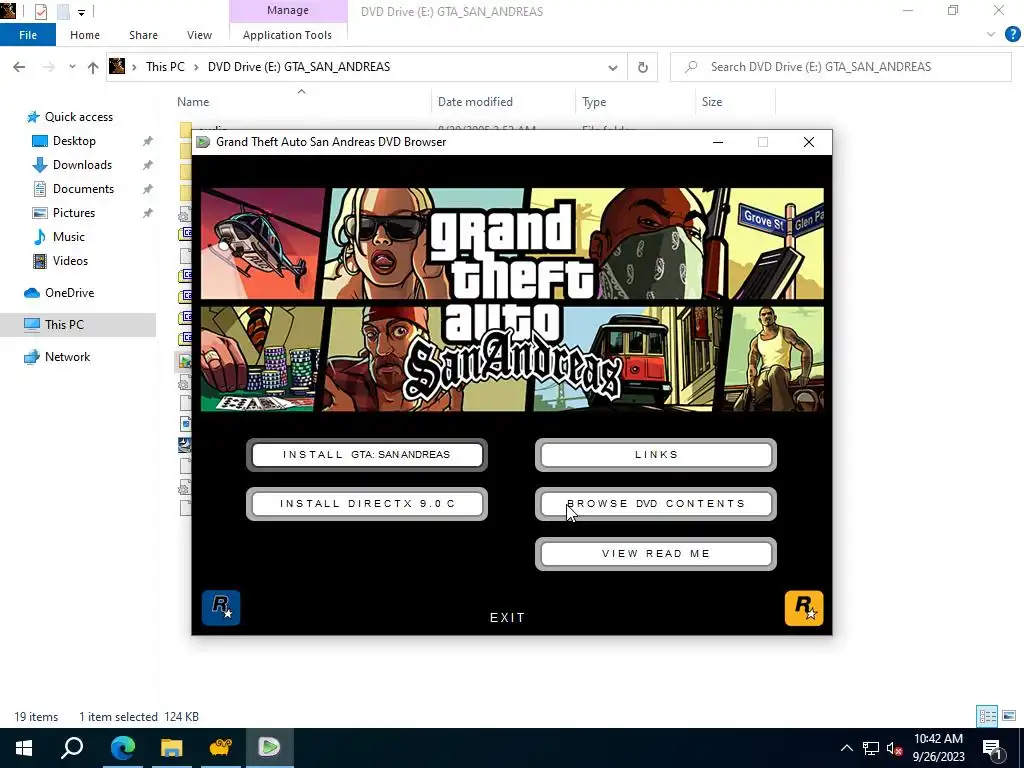Open the Windows Start menu

[x=24, y=748]
